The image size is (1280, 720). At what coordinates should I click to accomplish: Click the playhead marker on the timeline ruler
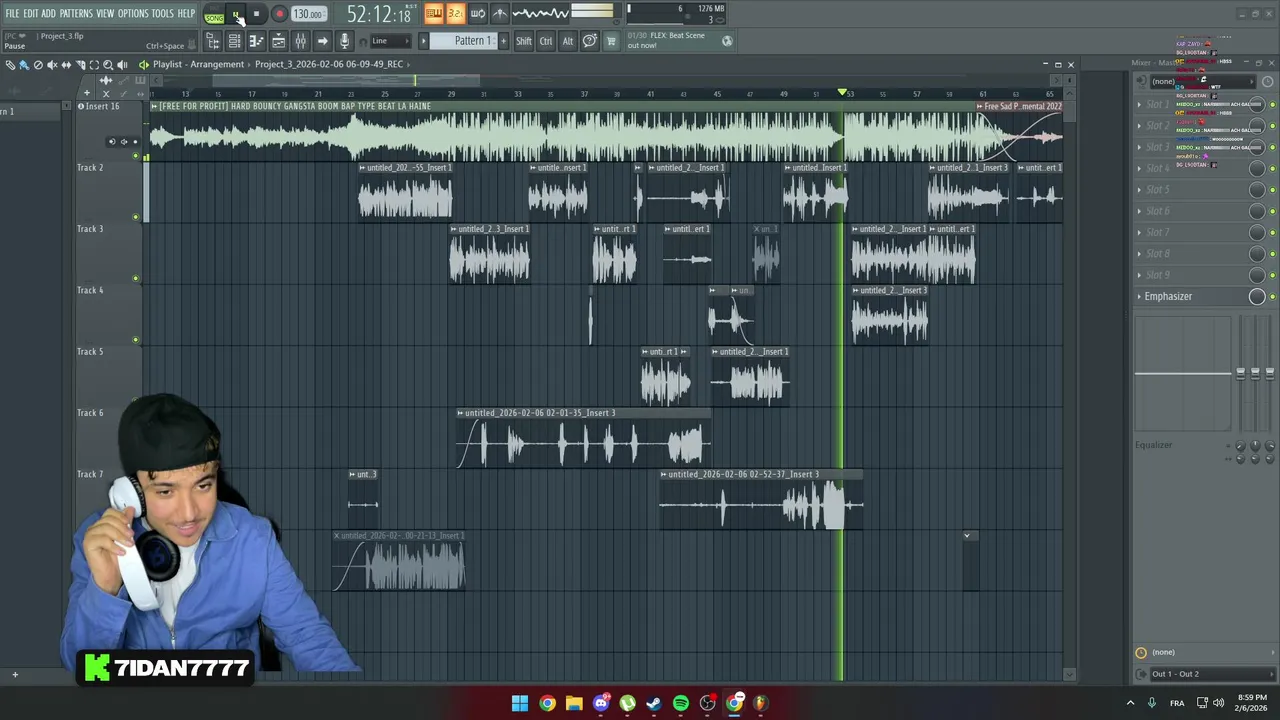point(843,93)
